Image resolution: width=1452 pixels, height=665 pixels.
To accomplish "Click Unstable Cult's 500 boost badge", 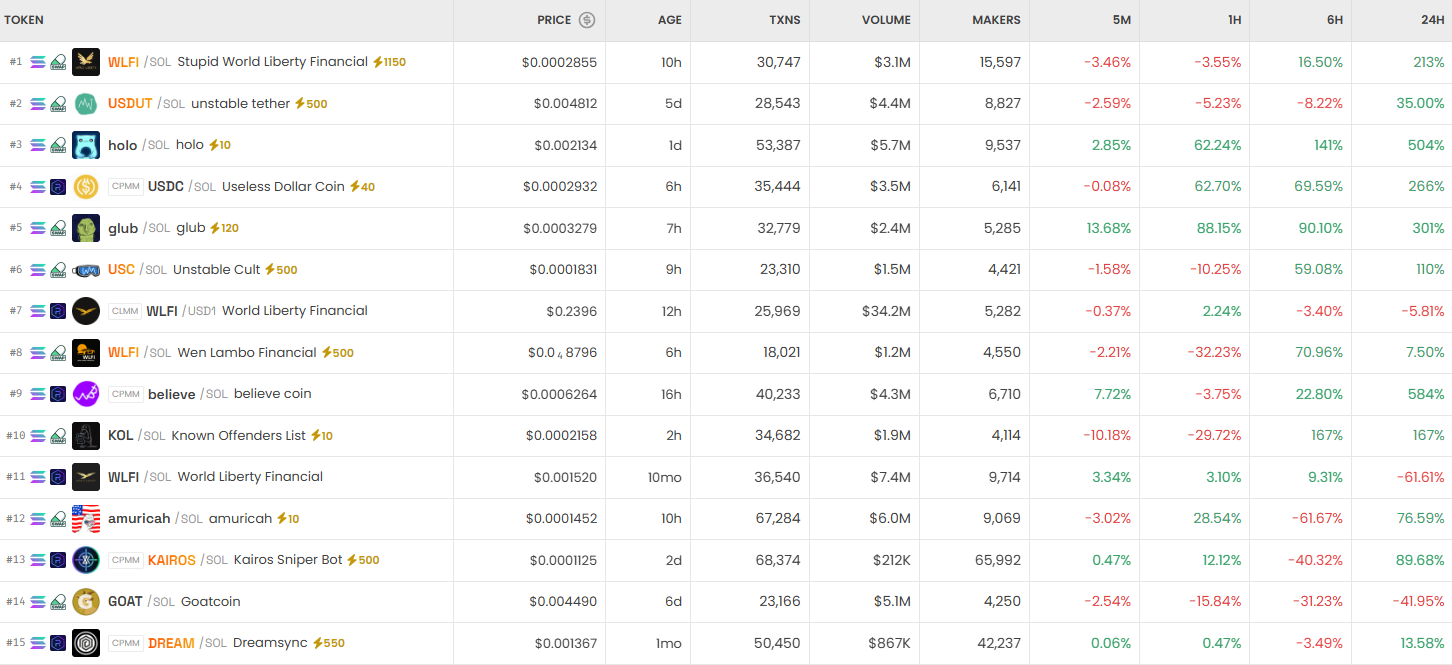I will tap(281, 270).
